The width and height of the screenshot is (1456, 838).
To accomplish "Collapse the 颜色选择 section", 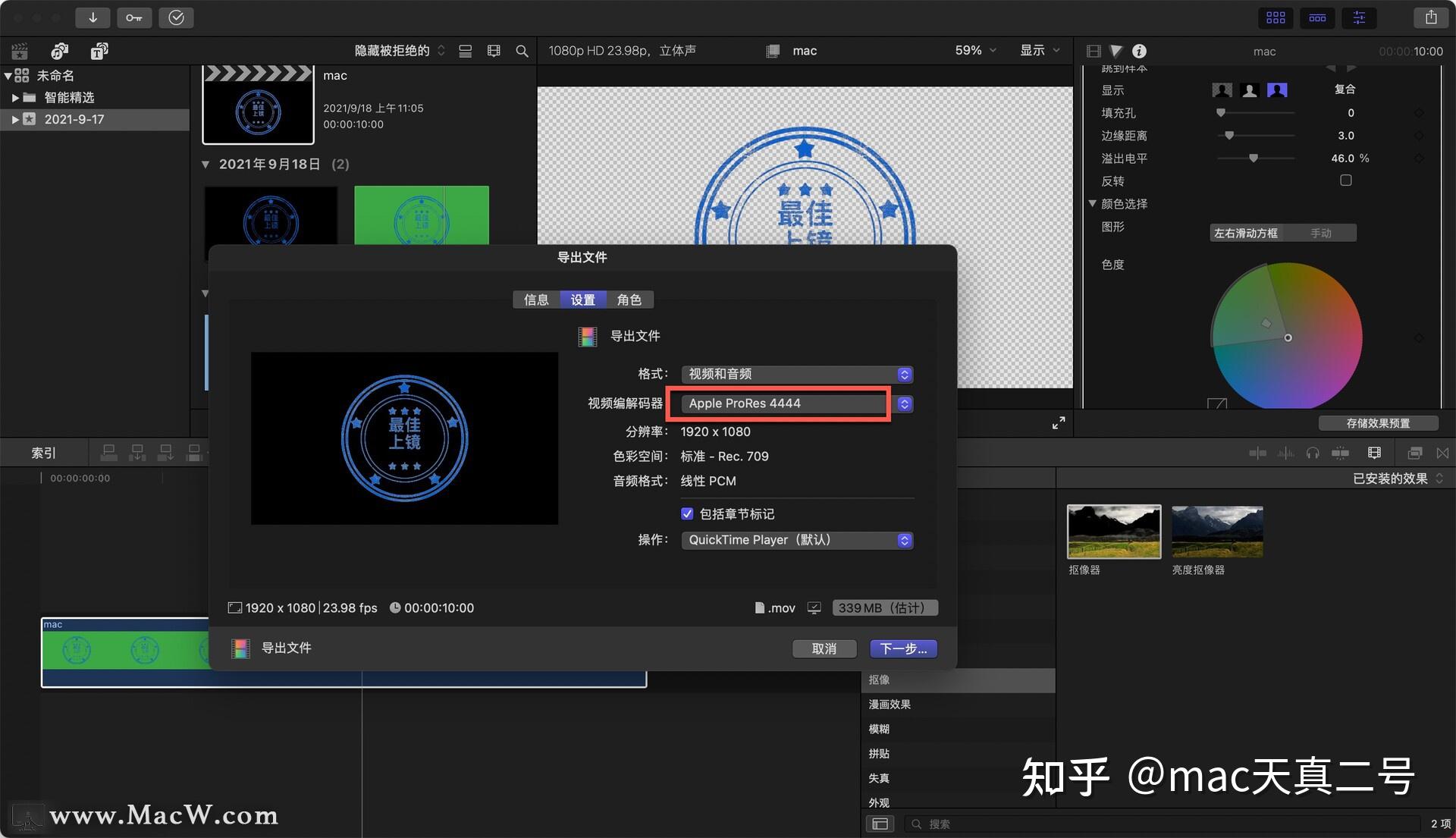I will [1093, 203].
